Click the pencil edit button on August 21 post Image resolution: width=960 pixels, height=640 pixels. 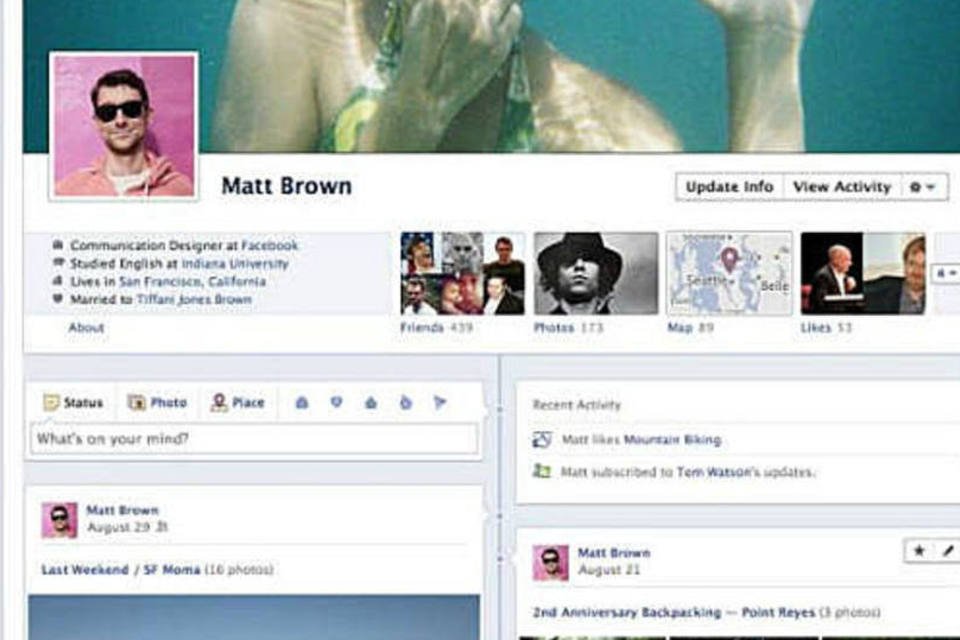coord(947,551)
